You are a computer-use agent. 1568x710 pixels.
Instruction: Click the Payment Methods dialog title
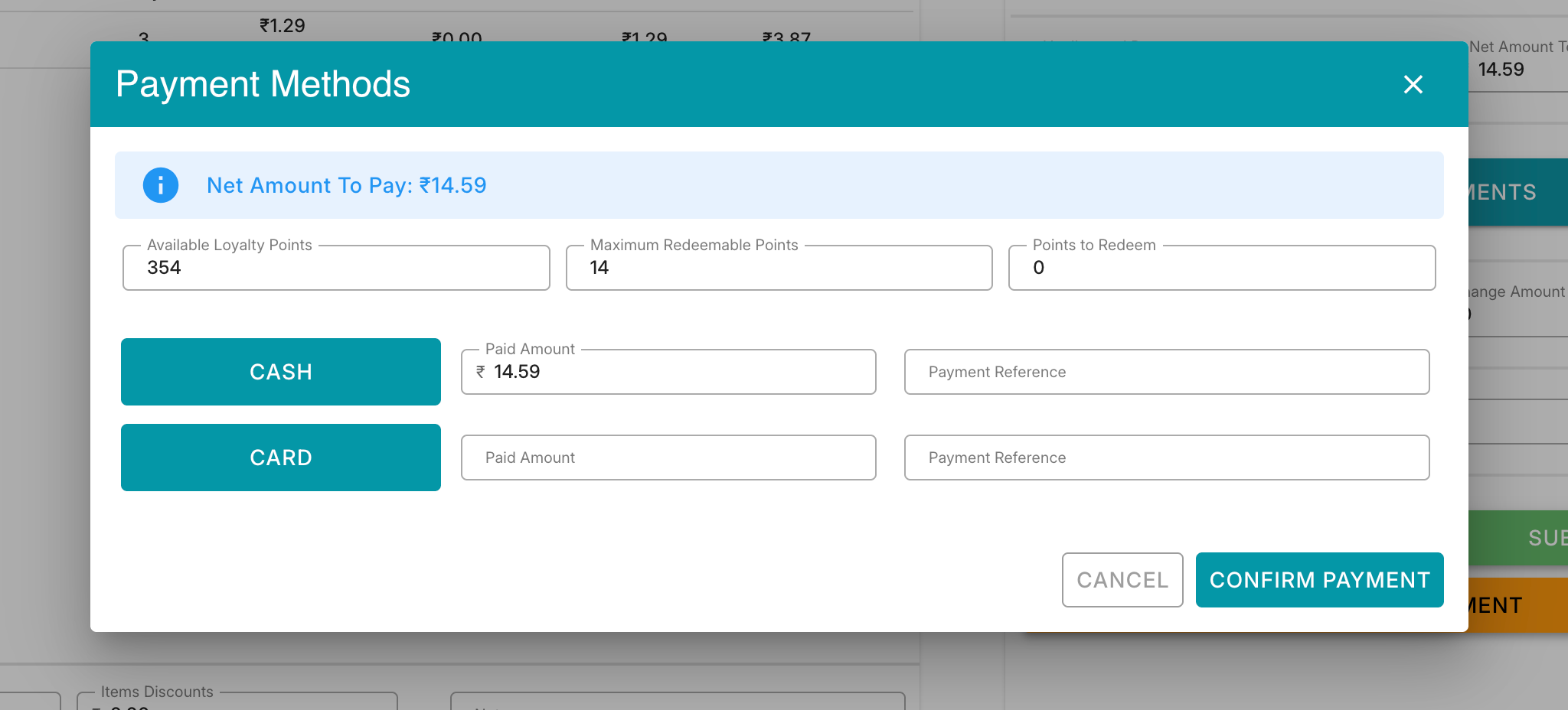pos(263,84)
